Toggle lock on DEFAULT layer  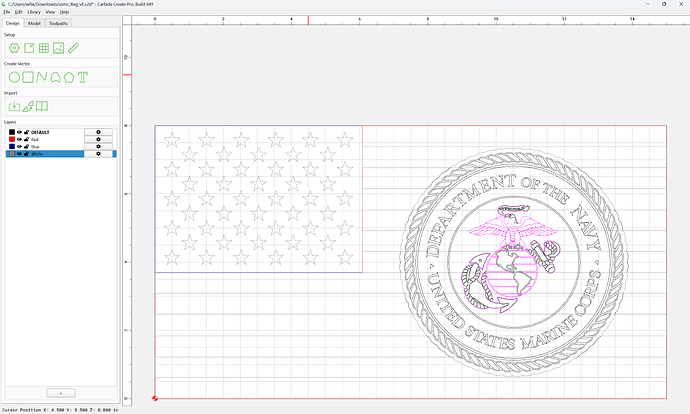(x=26, y=132)
